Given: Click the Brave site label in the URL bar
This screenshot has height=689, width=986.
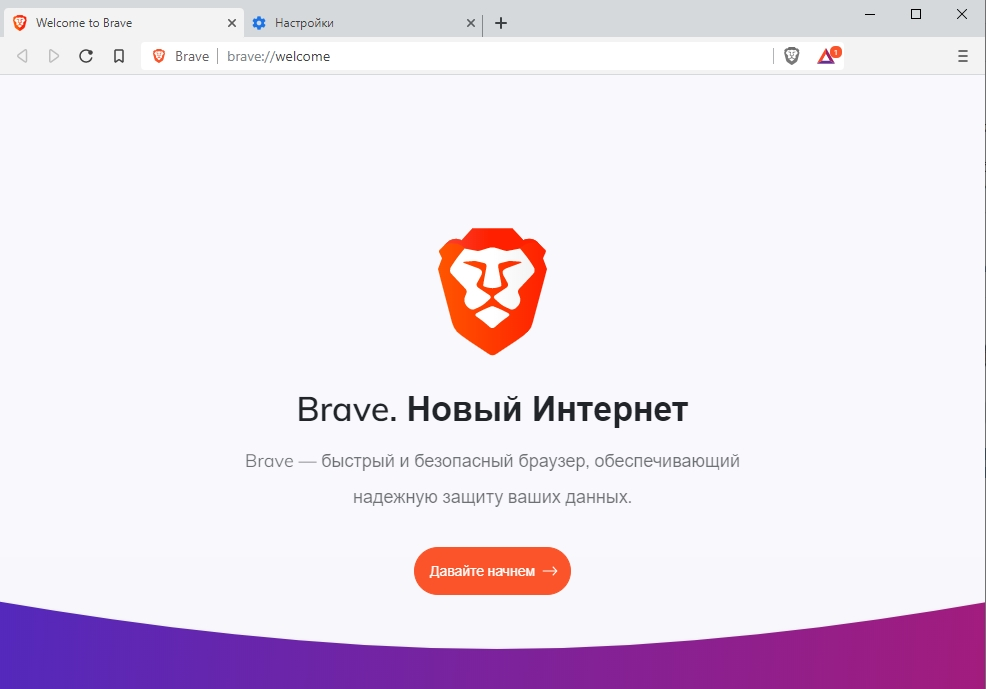Looking at the screenshot, I should coord(192,57).
